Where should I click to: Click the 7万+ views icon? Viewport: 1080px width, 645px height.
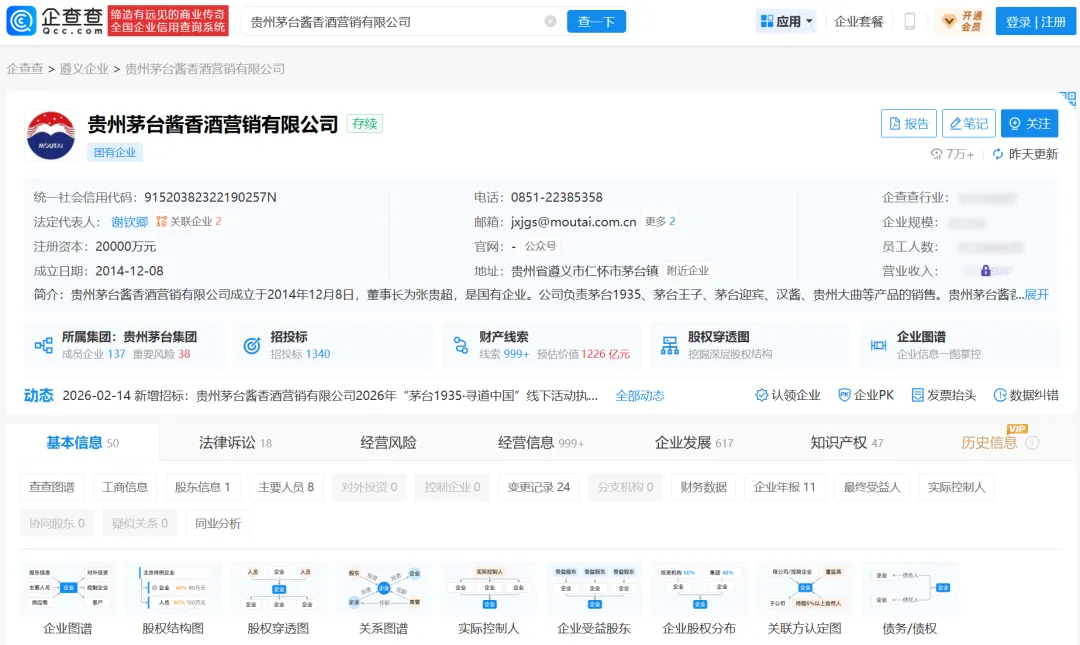[936, 154]
